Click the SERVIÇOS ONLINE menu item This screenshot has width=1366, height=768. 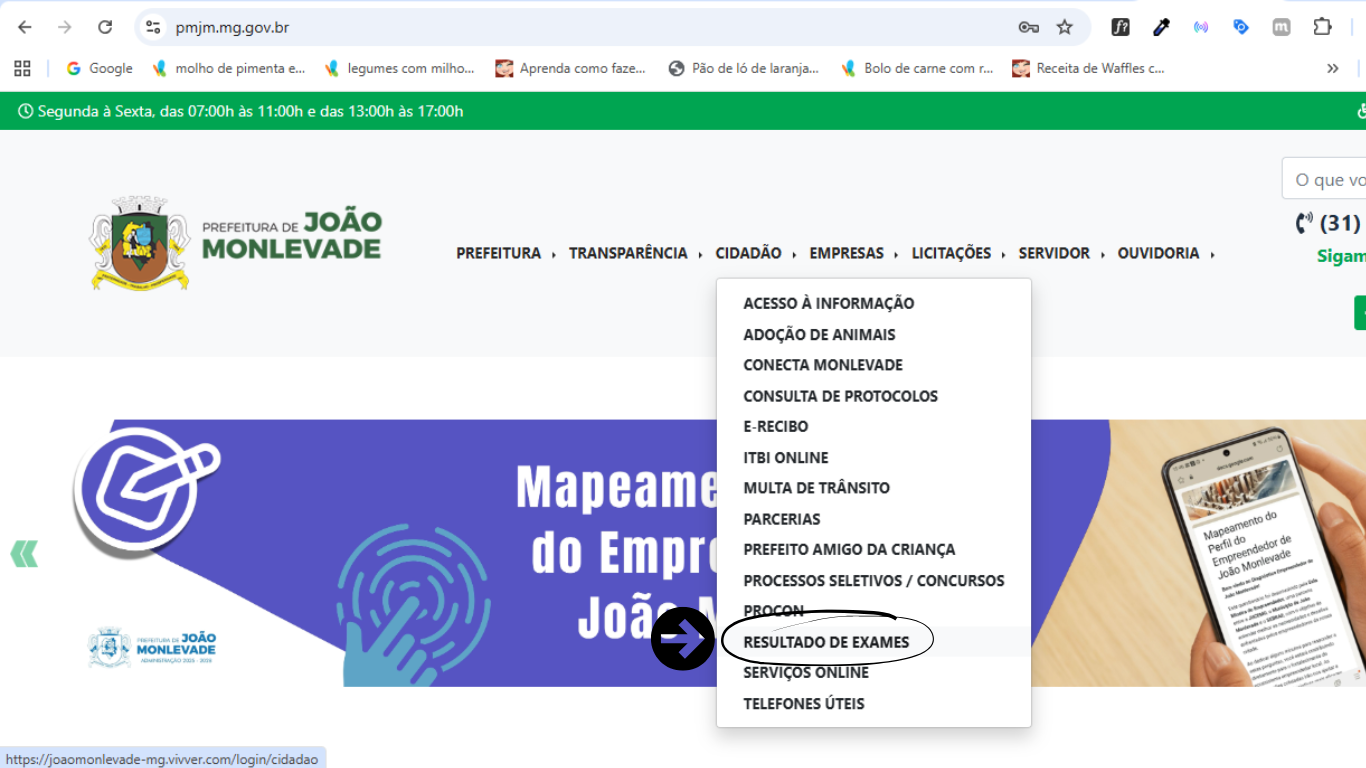tap(806, 673)
